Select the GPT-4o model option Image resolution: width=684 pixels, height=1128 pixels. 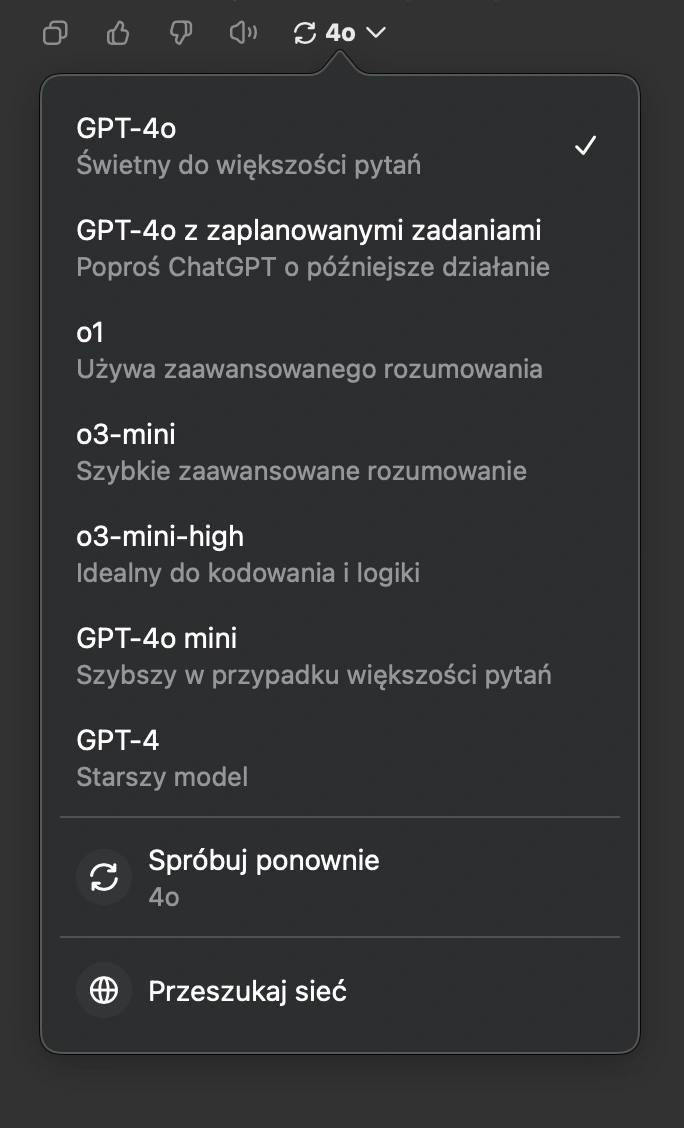(339, 146)
